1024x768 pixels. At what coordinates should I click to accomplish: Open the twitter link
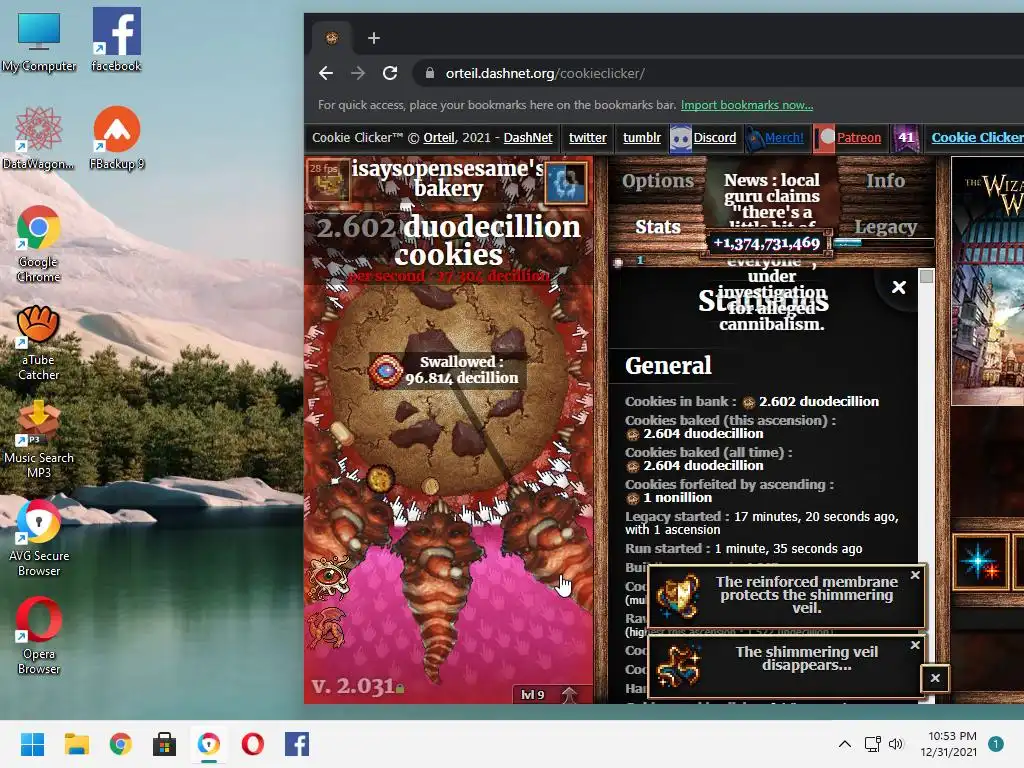[x=587, y=138]
